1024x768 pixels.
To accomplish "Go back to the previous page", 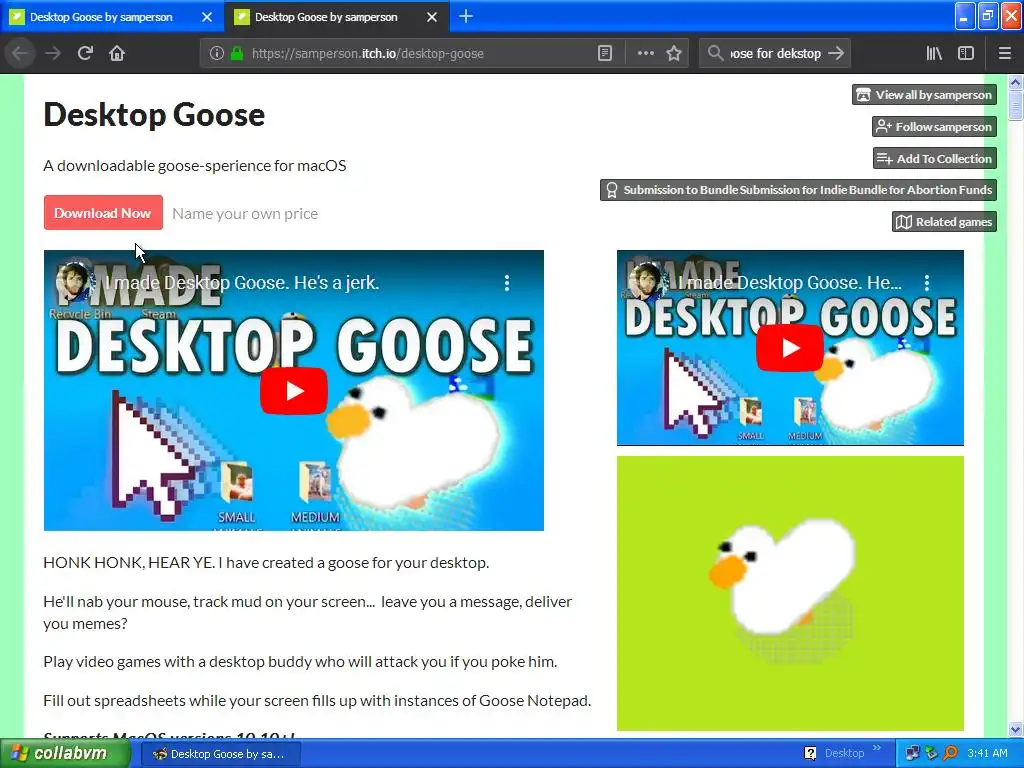I will pos(20,54).
